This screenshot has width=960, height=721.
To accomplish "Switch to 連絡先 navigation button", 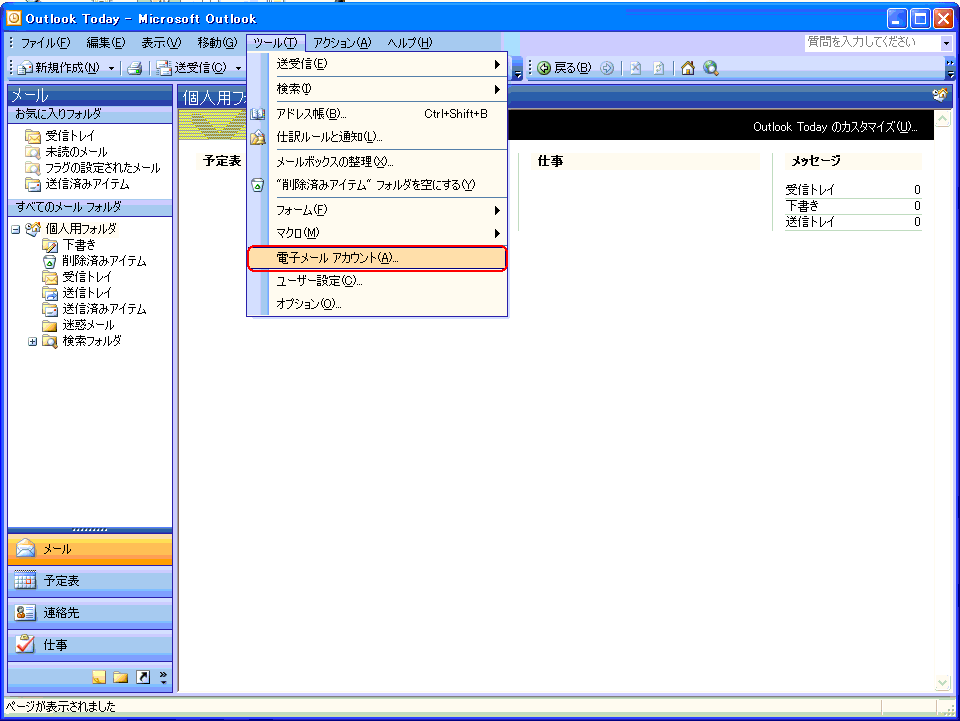I will click(x=90, y=613).
